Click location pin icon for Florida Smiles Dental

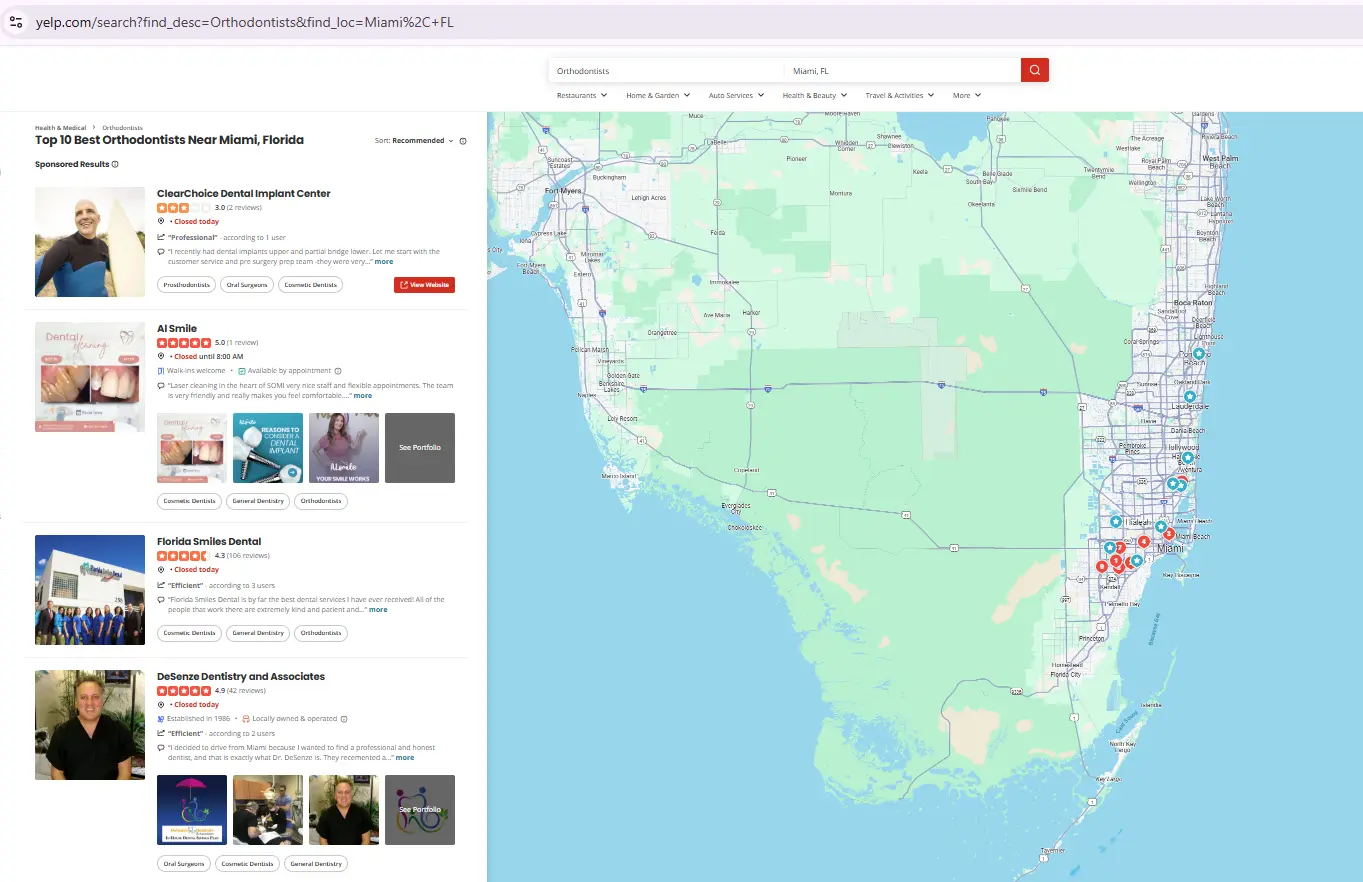coord(161,569)
